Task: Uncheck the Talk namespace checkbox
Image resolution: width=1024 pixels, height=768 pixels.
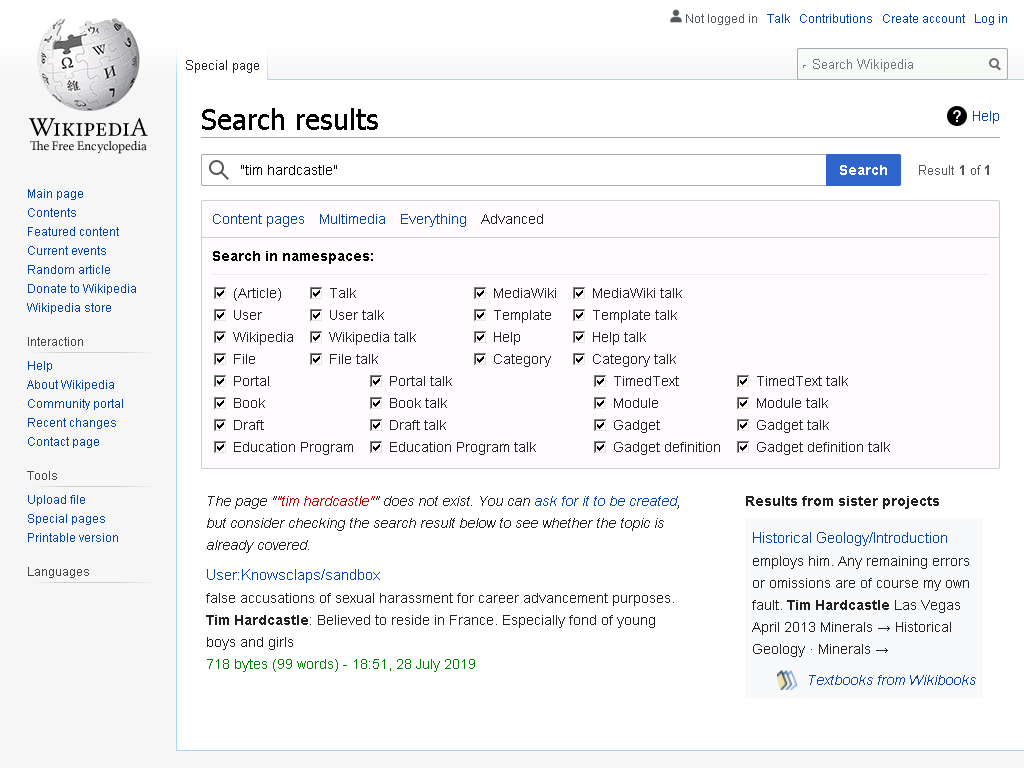Action: [316, 293]
